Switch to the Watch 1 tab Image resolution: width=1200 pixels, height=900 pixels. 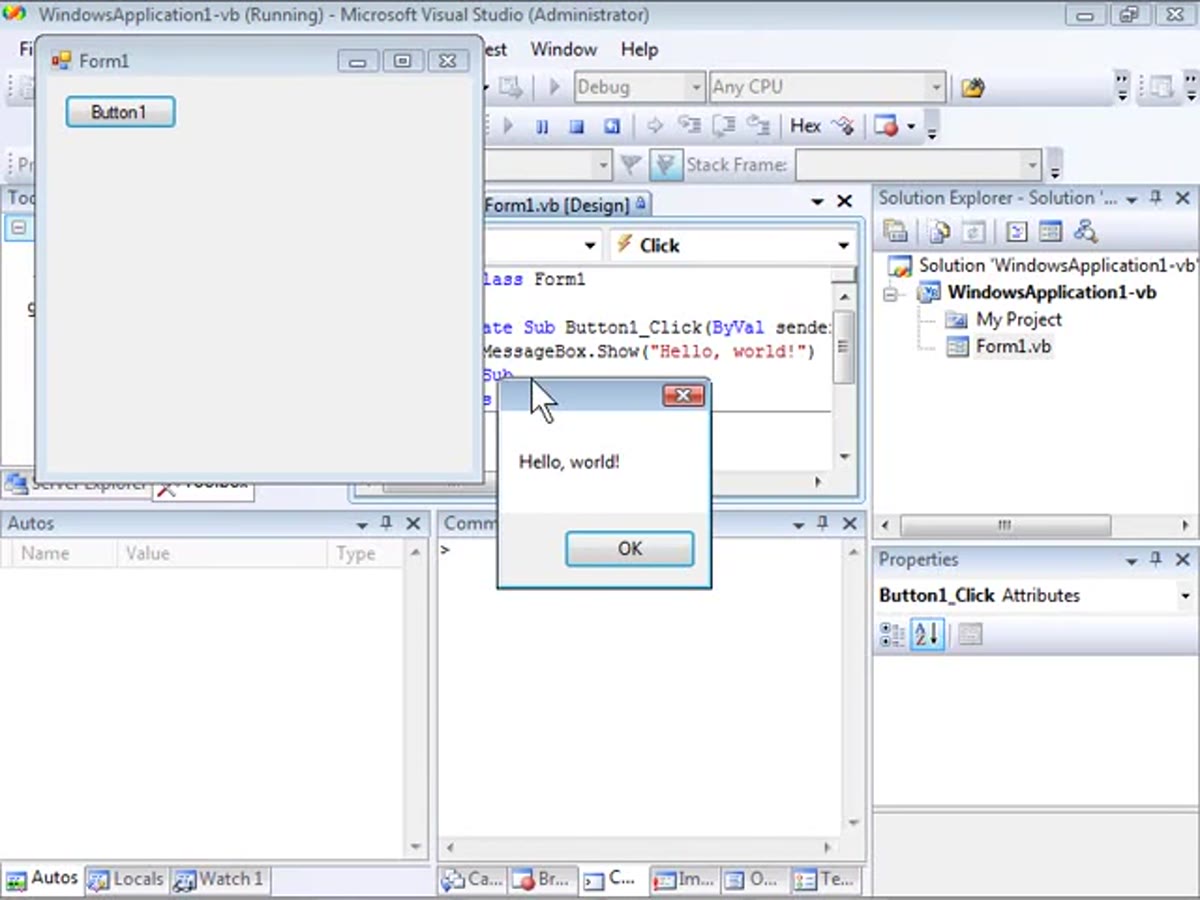219,879
